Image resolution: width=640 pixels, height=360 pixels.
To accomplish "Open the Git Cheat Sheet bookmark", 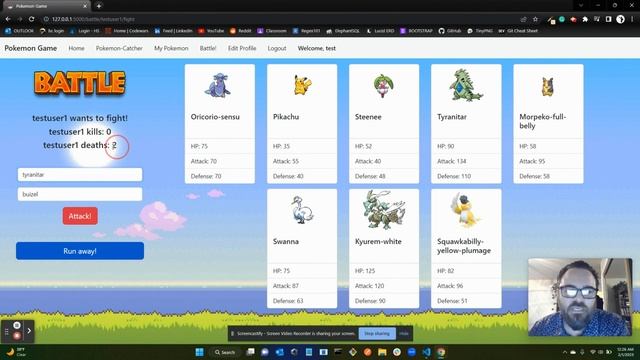I will point(518,31).
